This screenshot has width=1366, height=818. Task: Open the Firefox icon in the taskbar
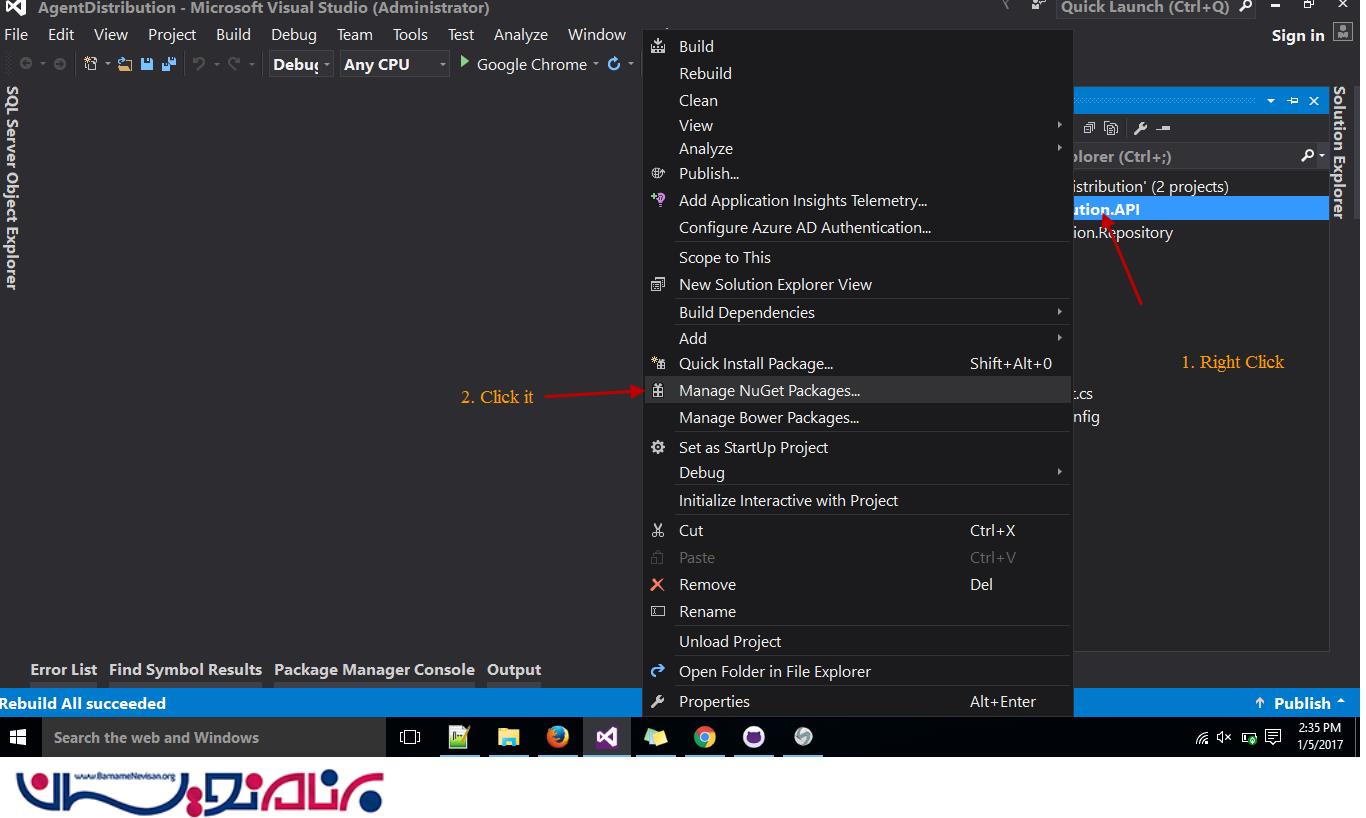pos(557,737)
